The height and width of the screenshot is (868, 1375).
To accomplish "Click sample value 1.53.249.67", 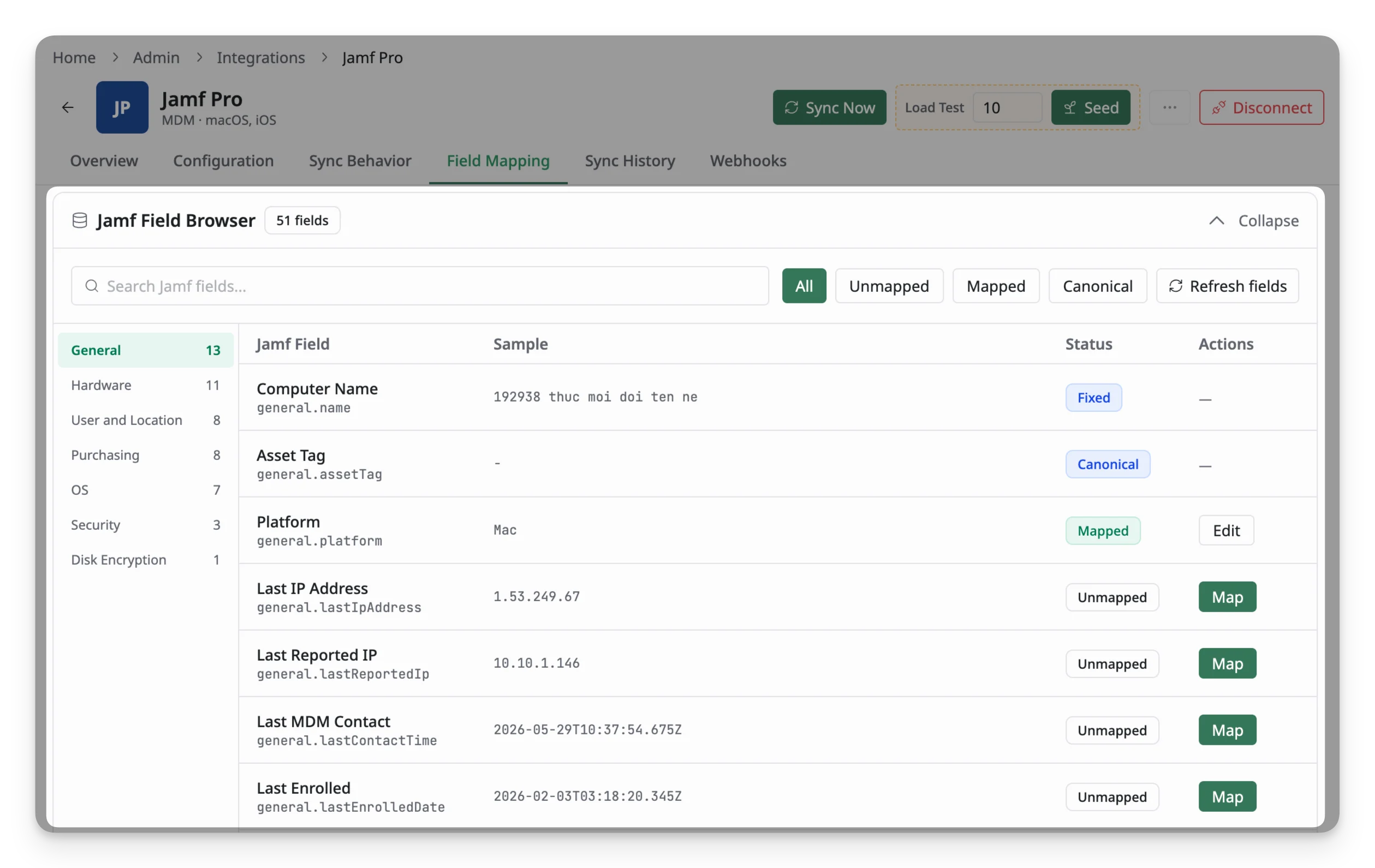I will pyautogui.click(x=536, y=596).
